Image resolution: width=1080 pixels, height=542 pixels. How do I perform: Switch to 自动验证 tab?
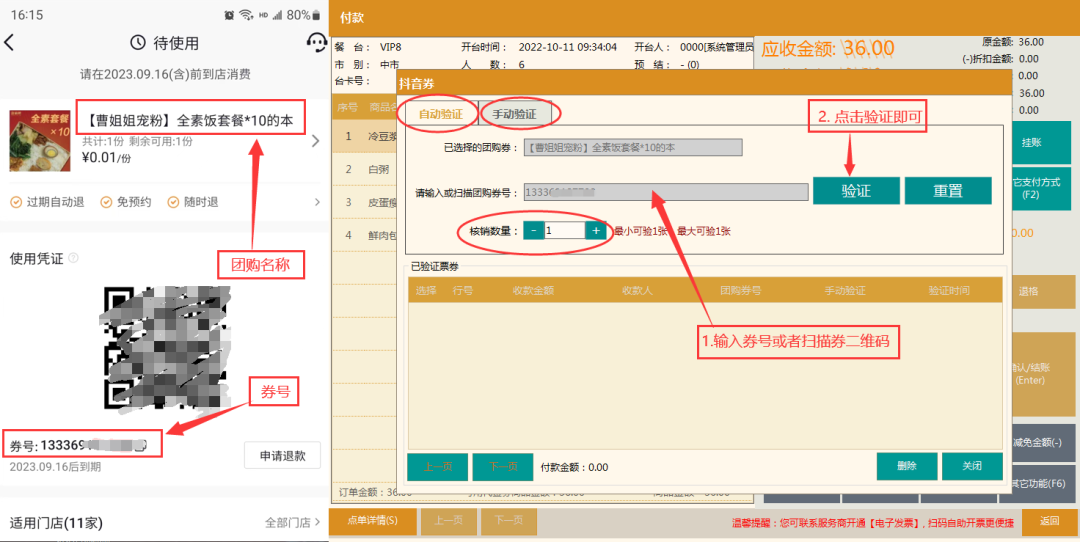(440, 114)
